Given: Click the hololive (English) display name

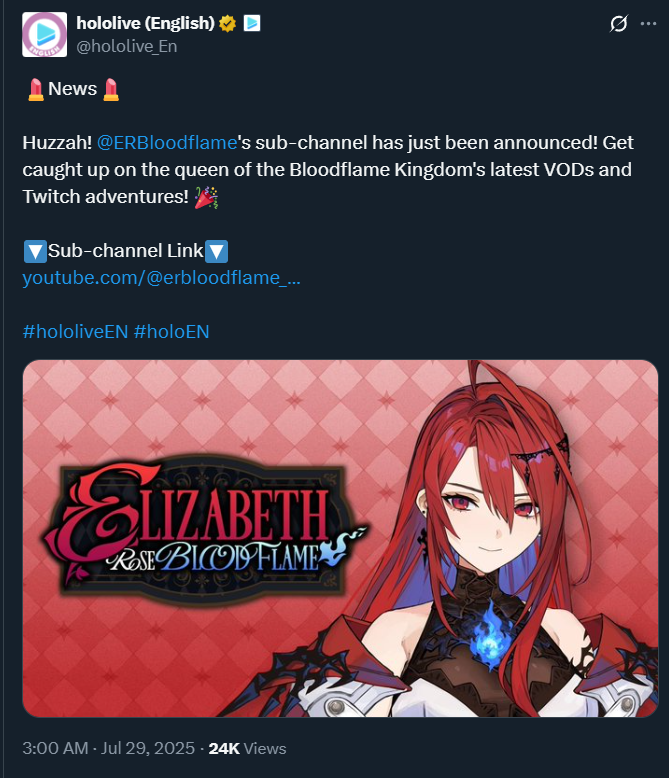Looking at the screenshot, I should point(145,23).
